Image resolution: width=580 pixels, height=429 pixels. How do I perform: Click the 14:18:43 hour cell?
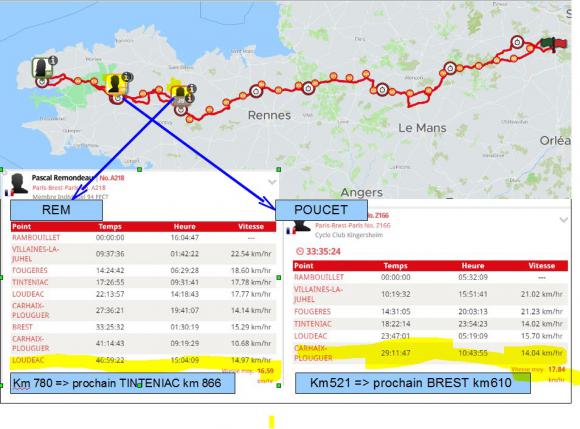pyautogui.click(x=185, y=294)
